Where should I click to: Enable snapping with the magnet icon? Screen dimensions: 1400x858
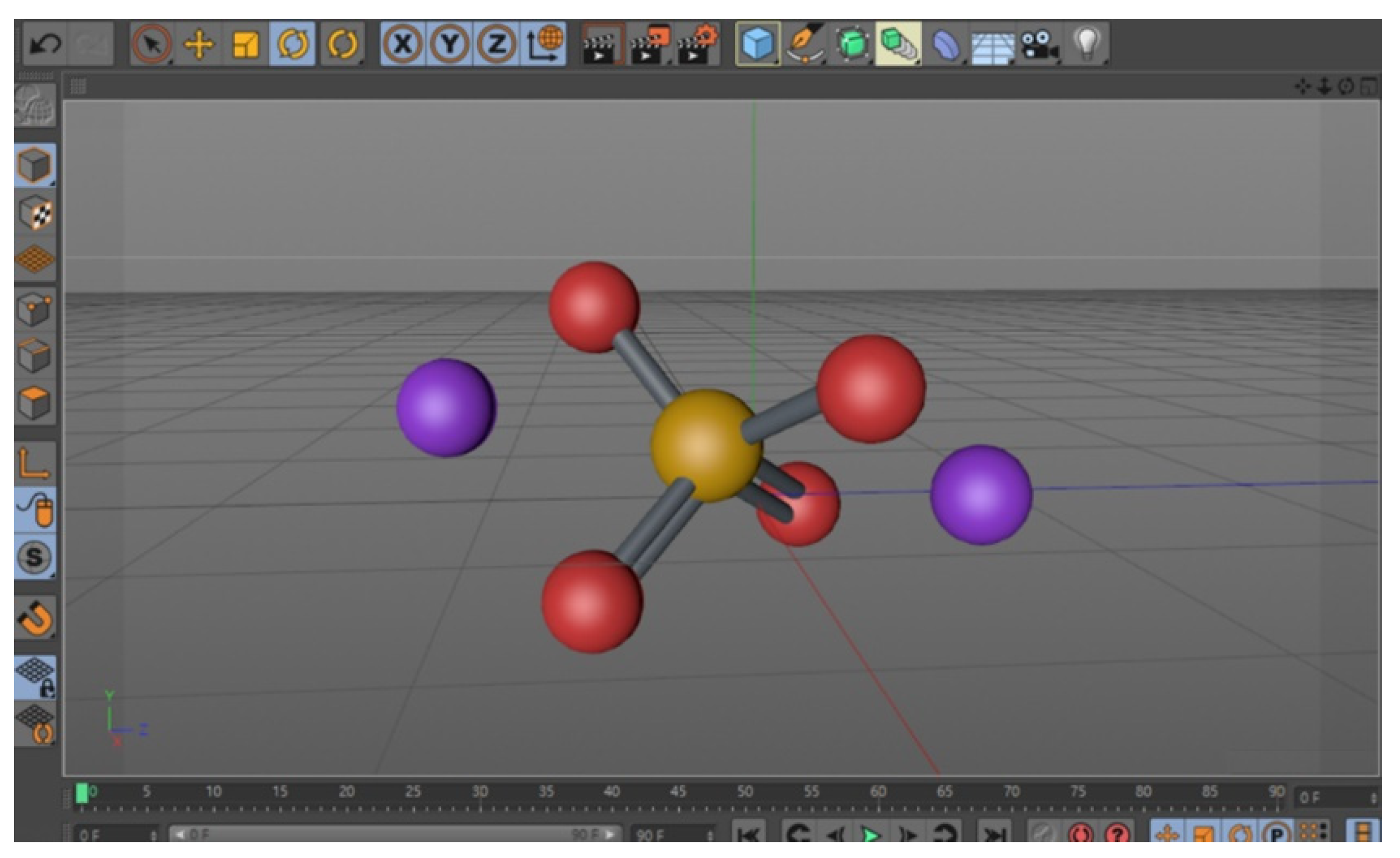point(35,618)
